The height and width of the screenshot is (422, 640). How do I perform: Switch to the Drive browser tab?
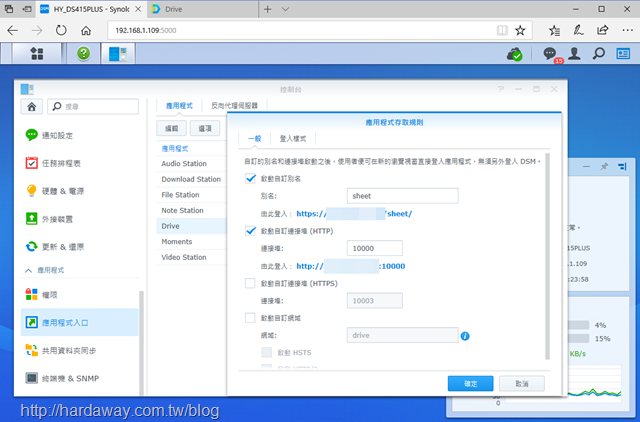[x=202, y=9]
